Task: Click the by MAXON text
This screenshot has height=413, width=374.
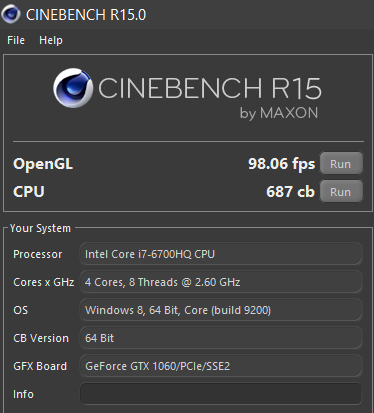Action: [279, 113]
